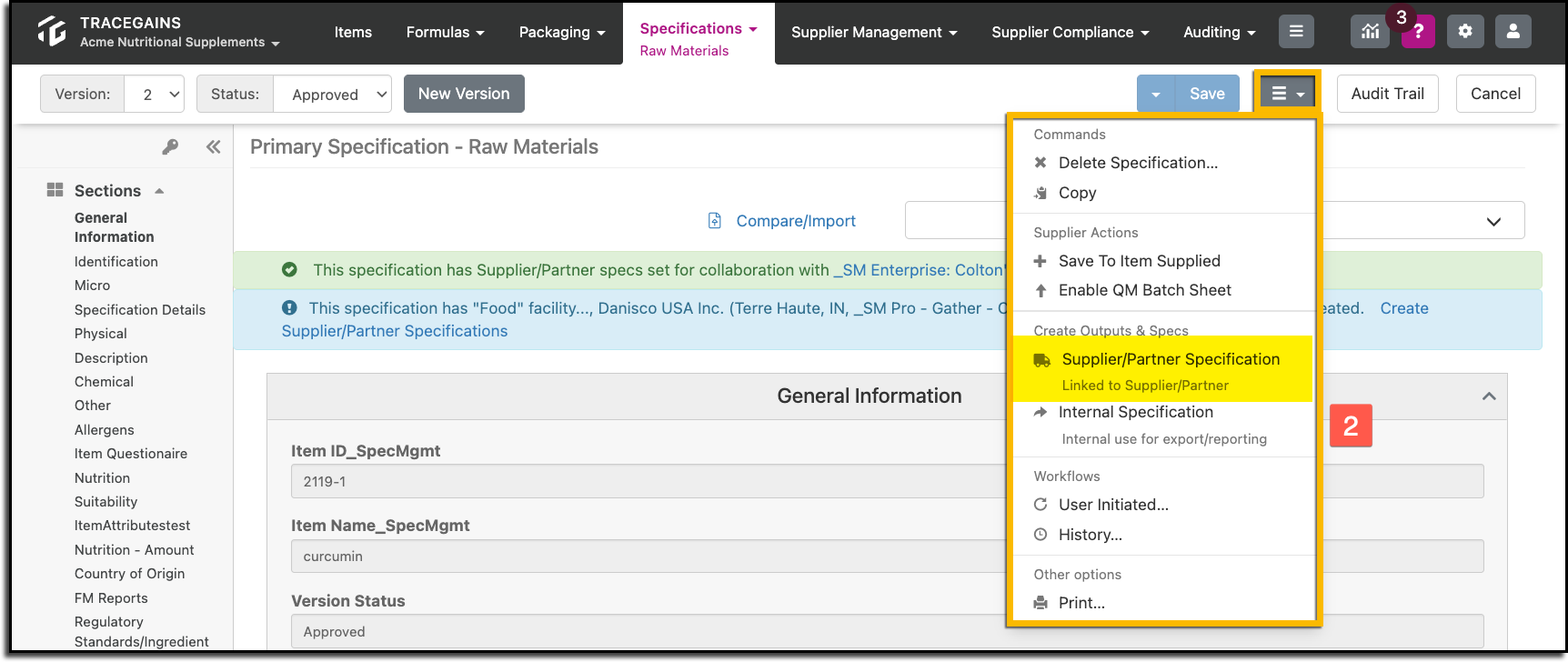Select Allergens section in sidebar
1568x662 pixels.
coord(105,430)
